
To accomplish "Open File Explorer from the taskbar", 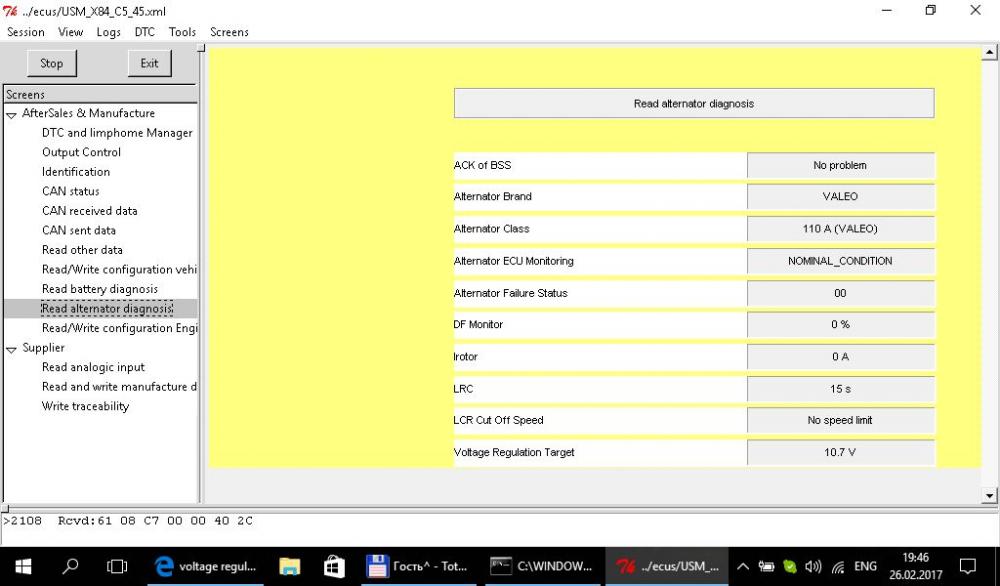I will coord(290,566).
